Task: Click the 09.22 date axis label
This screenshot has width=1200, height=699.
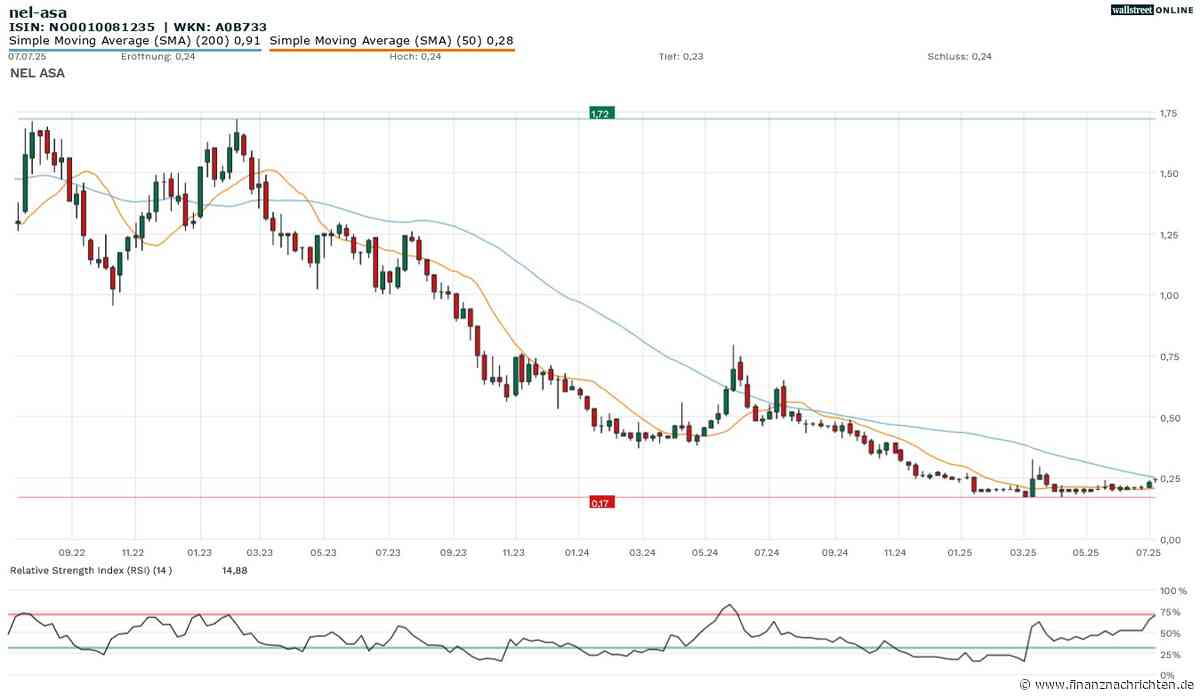Action: point(72,552)
